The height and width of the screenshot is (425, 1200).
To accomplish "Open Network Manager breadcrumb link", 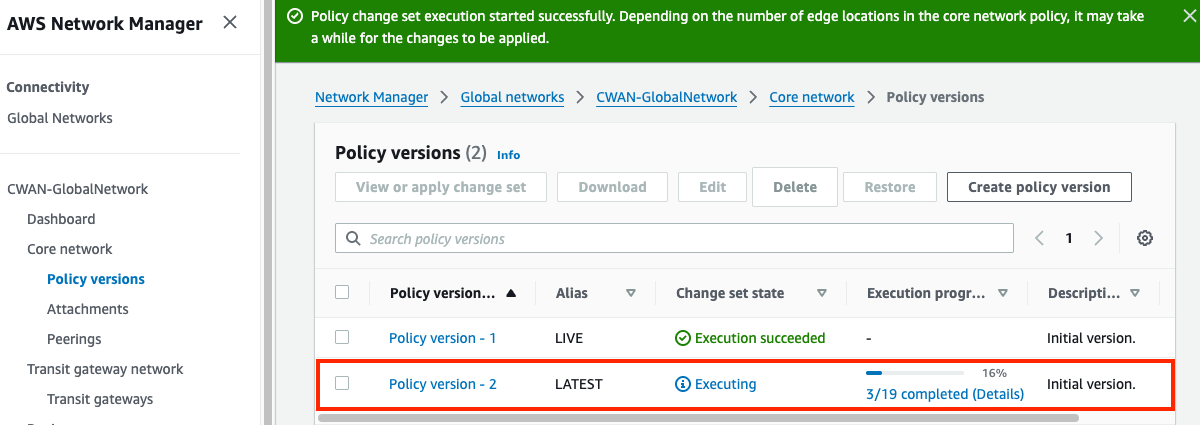I will click(x=371, y=97).
